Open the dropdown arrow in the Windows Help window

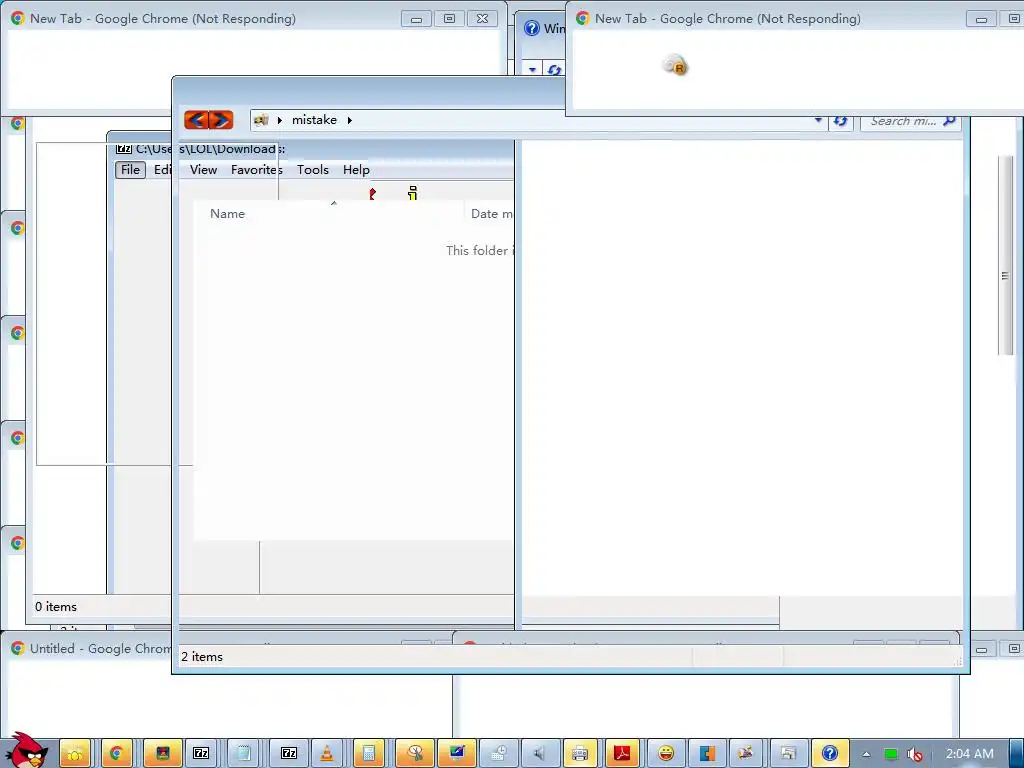[x=533, y=69]
